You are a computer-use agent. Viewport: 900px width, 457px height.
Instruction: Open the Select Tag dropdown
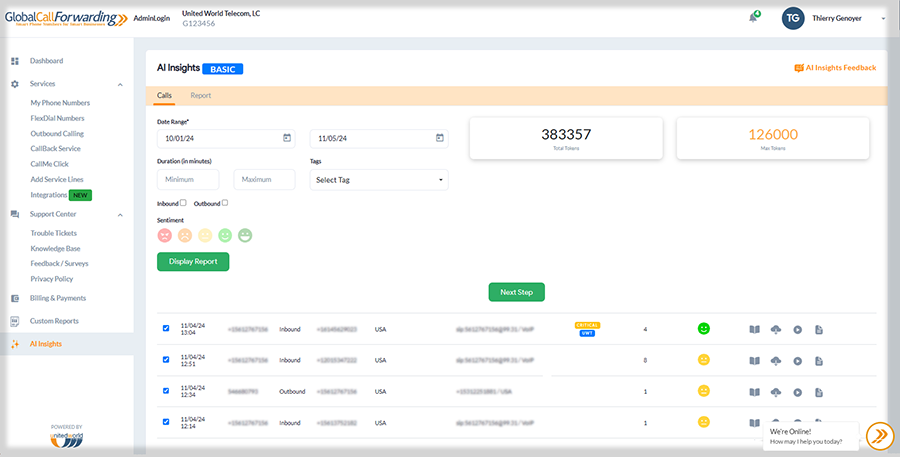(x=379, y=180)
